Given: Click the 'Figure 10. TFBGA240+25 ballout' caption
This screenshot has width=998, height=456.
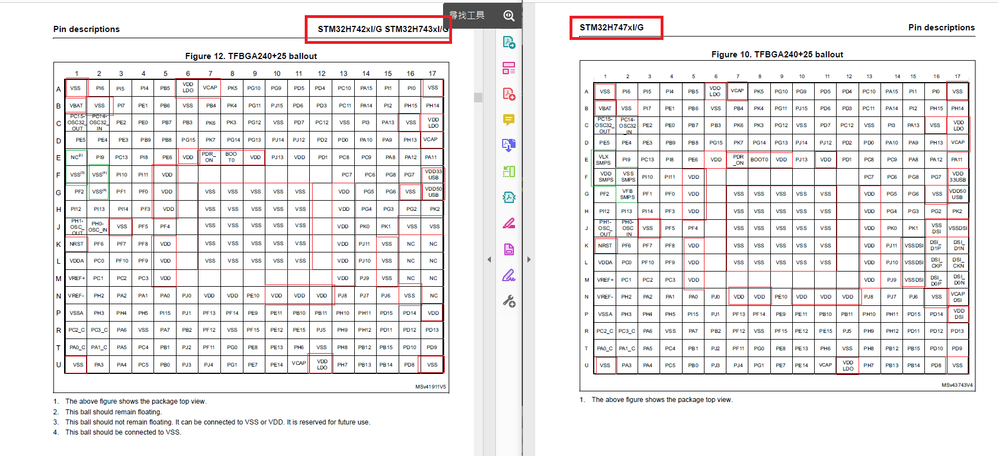Looking at the screenshot, I should point(777,55).
